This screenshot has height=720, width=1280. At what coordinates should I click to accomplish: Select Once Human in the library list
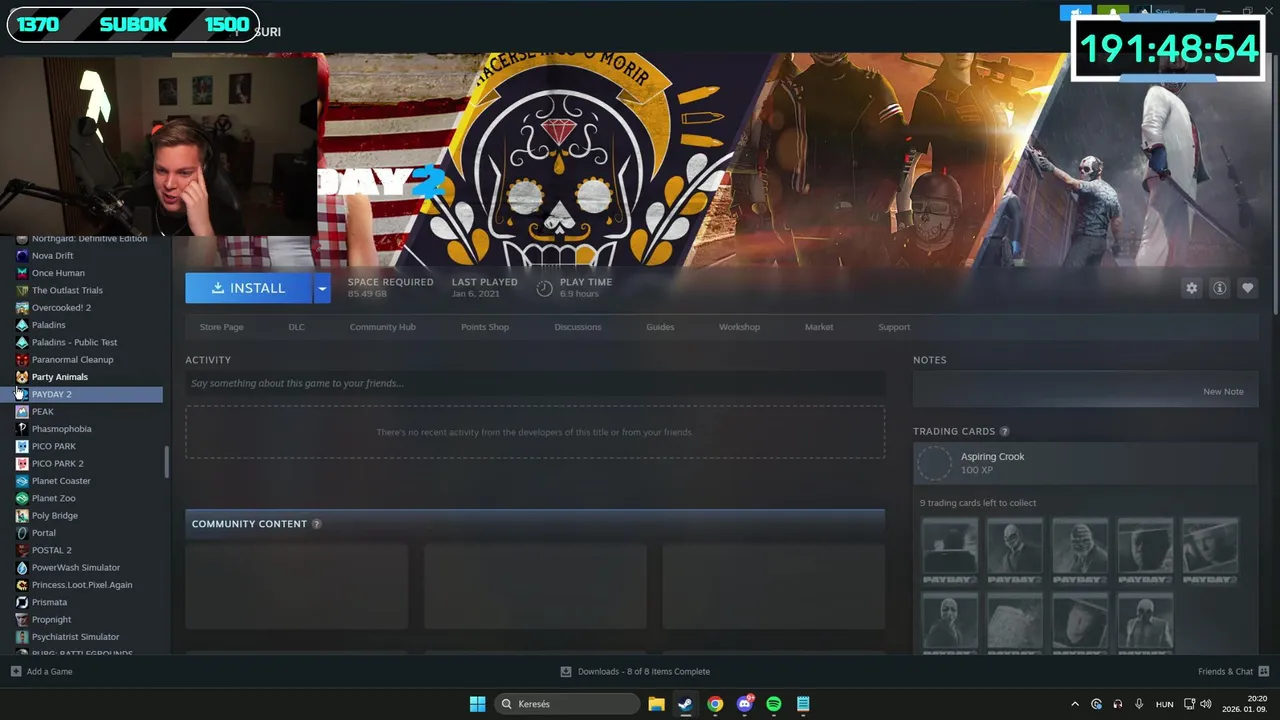coord(58,273)
